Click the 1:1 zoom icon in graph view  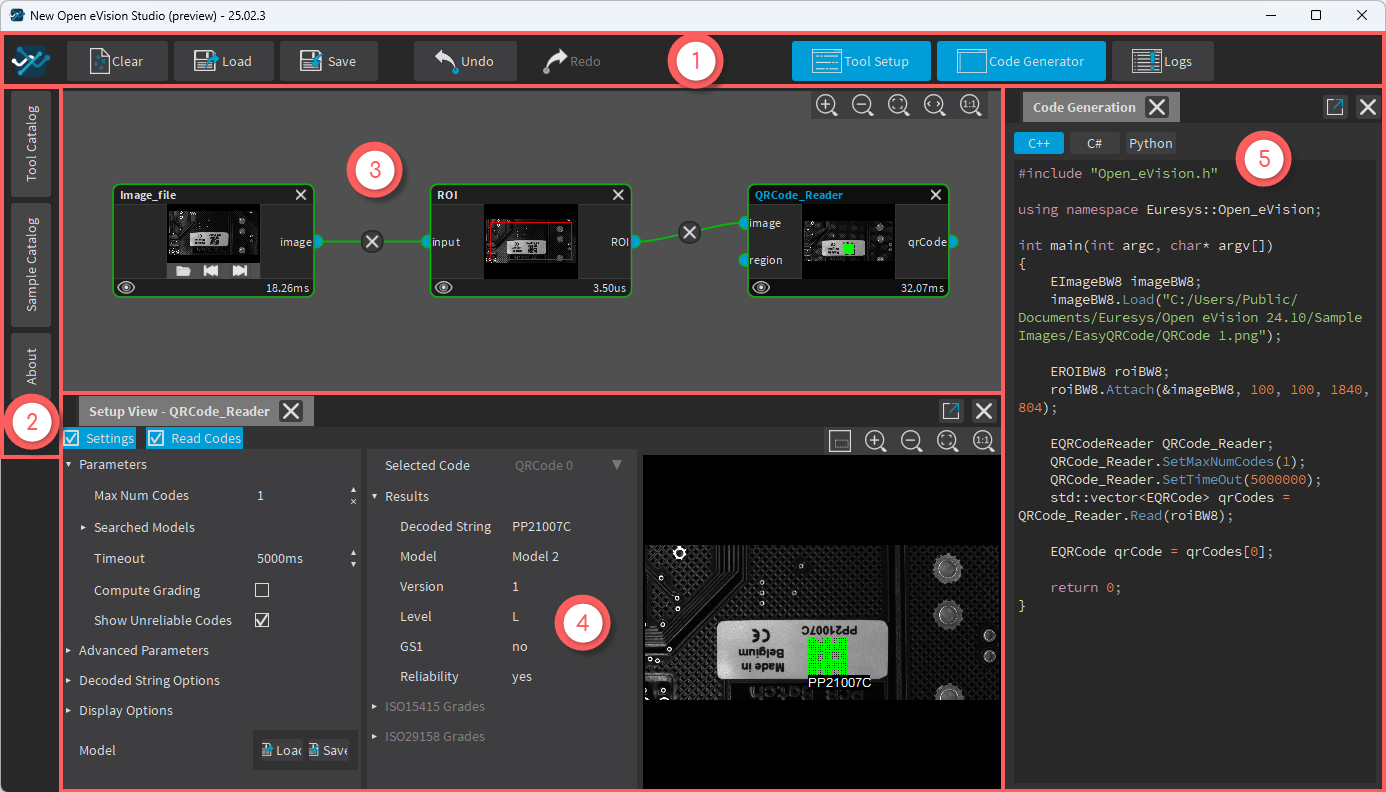[x=970, y=105]
